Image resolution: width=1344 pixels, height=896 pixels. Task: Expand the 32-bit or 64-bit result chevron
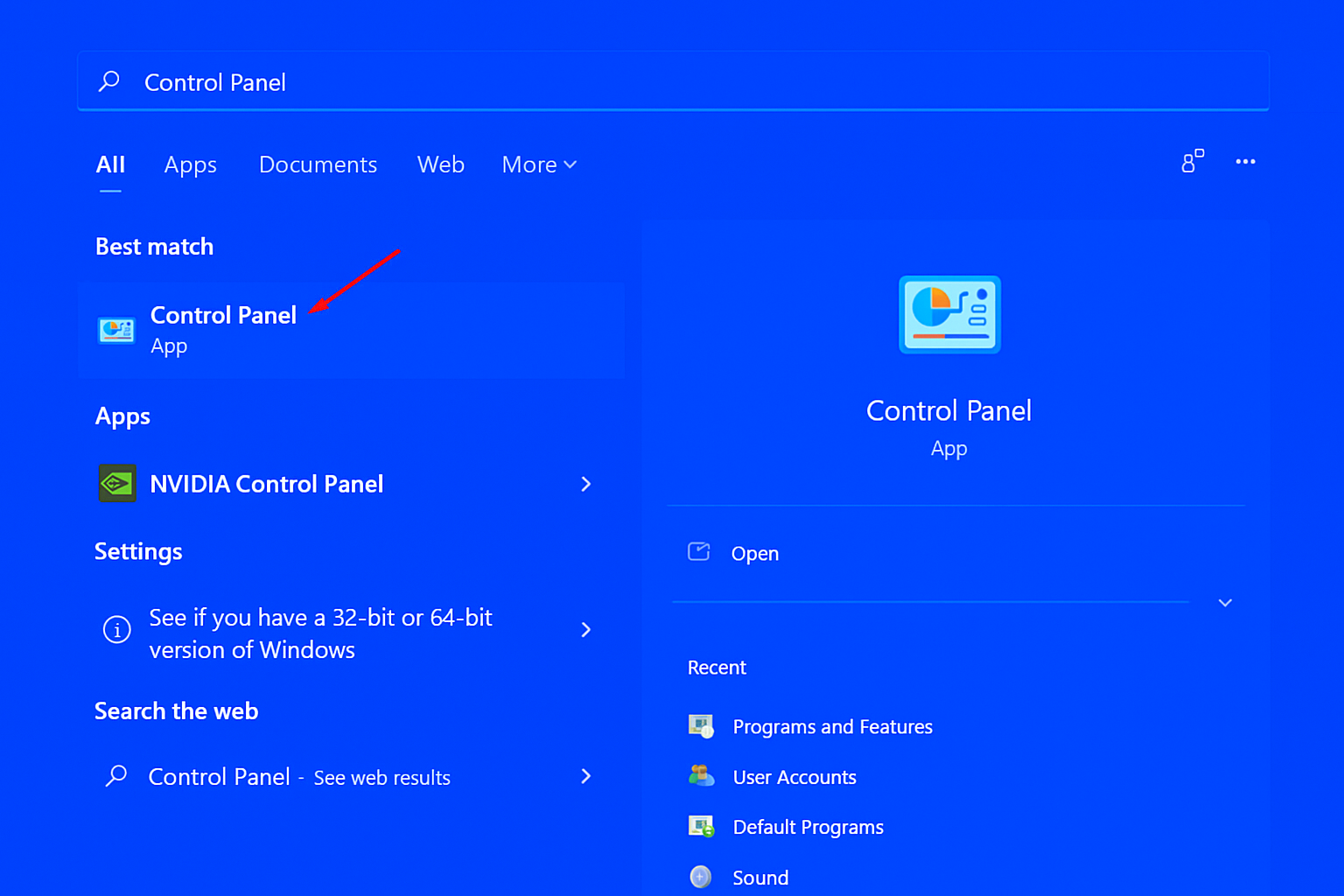(x=586, y=630)
